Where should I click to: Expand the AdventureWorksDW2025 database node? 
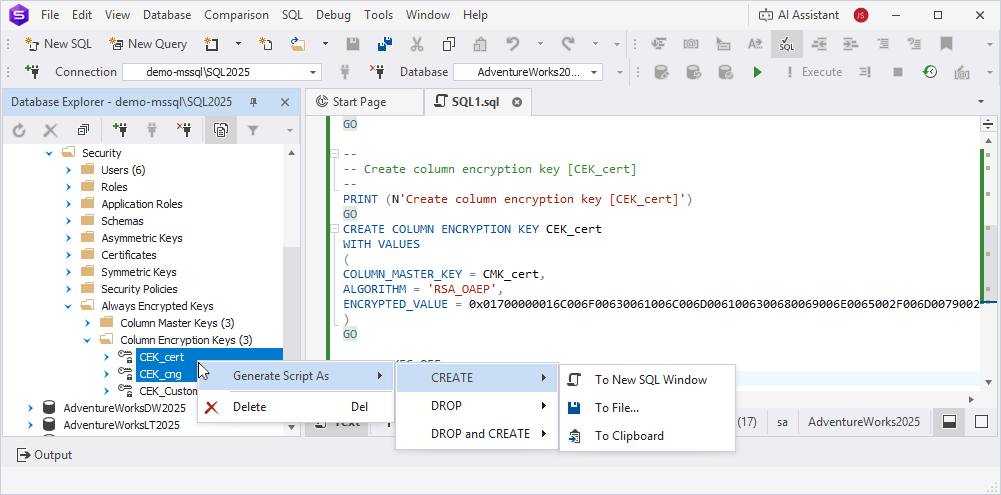click(30, 407)
